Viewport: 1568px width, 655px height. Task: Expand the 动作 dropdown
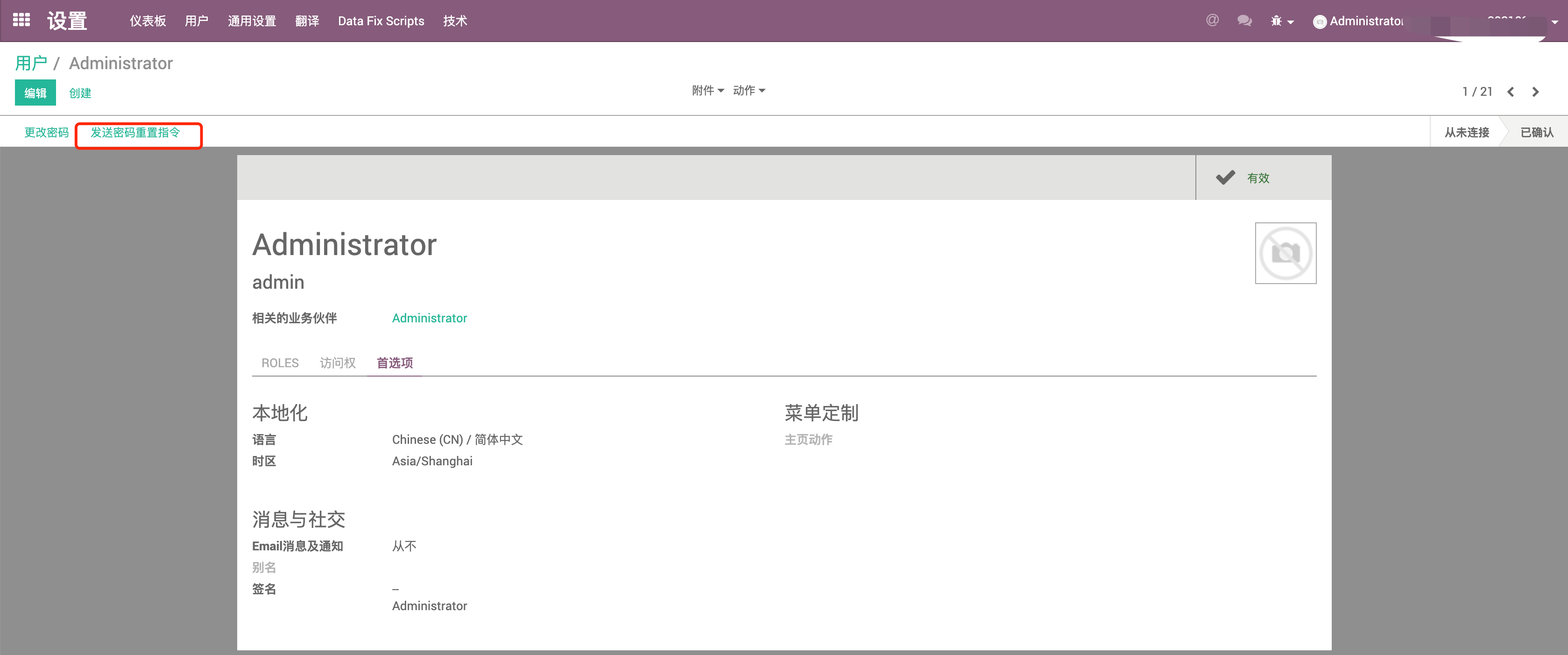click(x=749, y=91)
